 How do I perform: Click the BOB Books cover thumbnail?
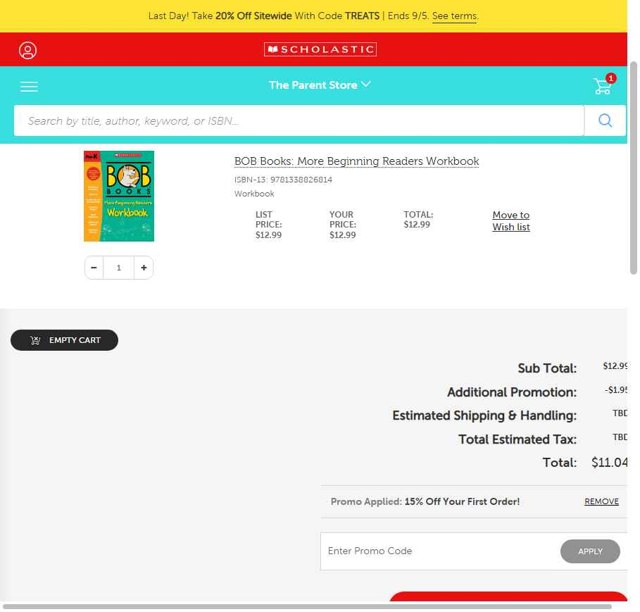[119, 196]
